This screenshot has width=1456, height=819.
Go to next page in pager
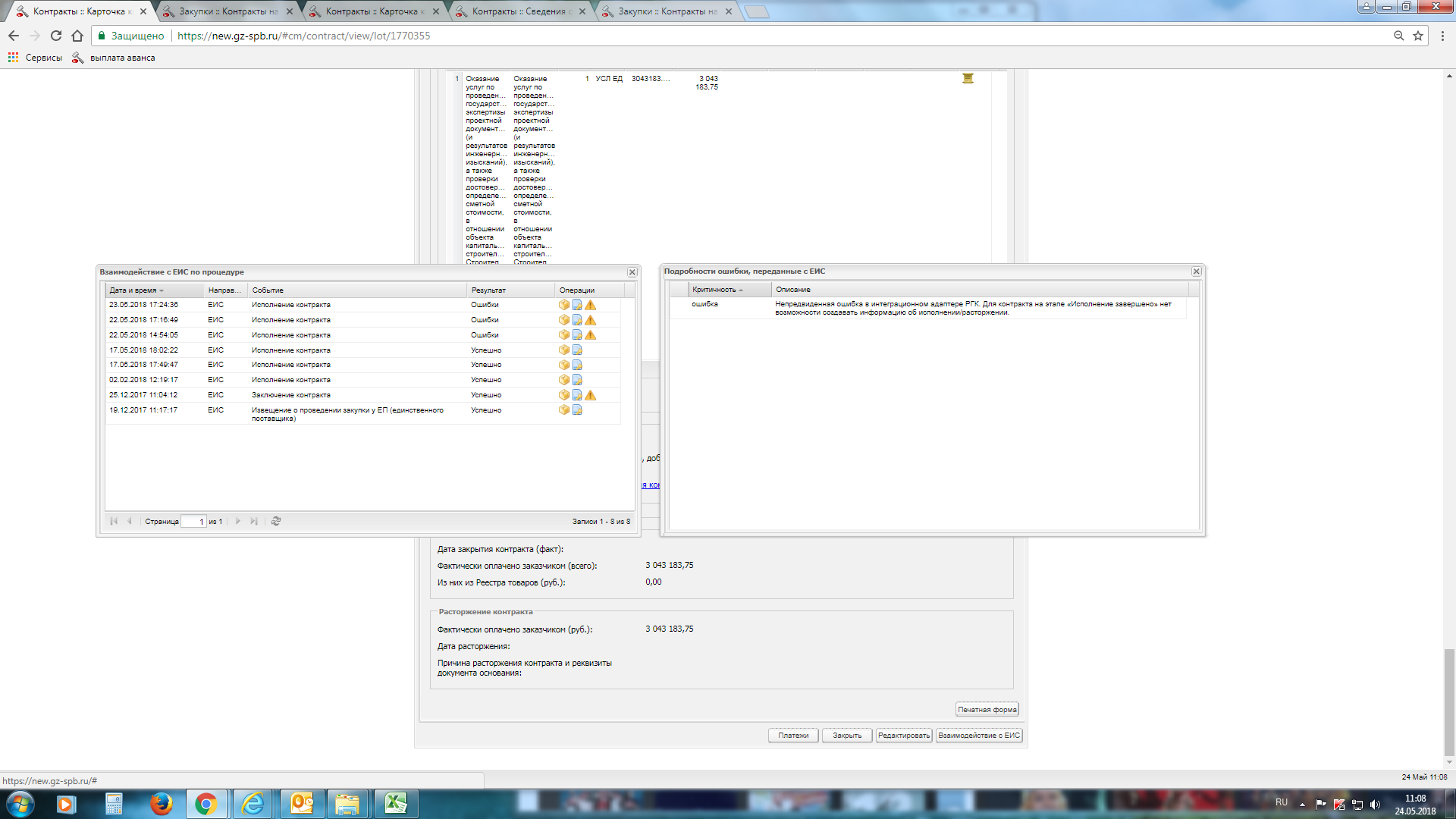[237, 521]
